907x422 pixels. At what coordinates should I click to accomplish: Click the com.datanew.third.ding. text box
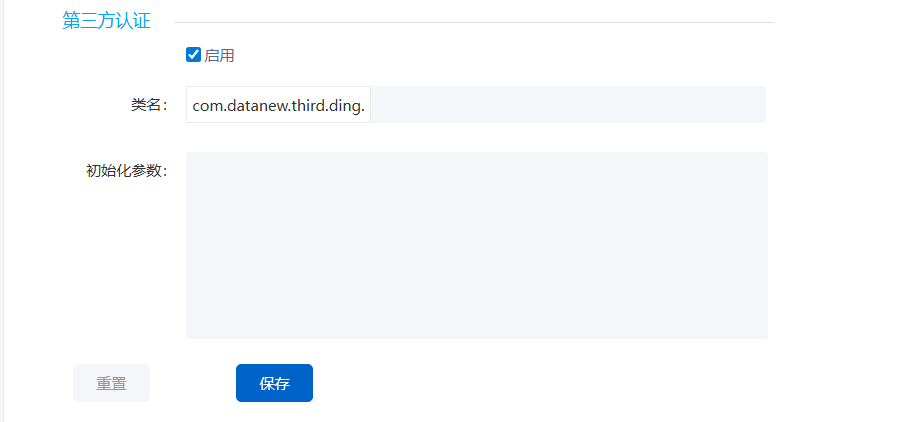(278, 105)
